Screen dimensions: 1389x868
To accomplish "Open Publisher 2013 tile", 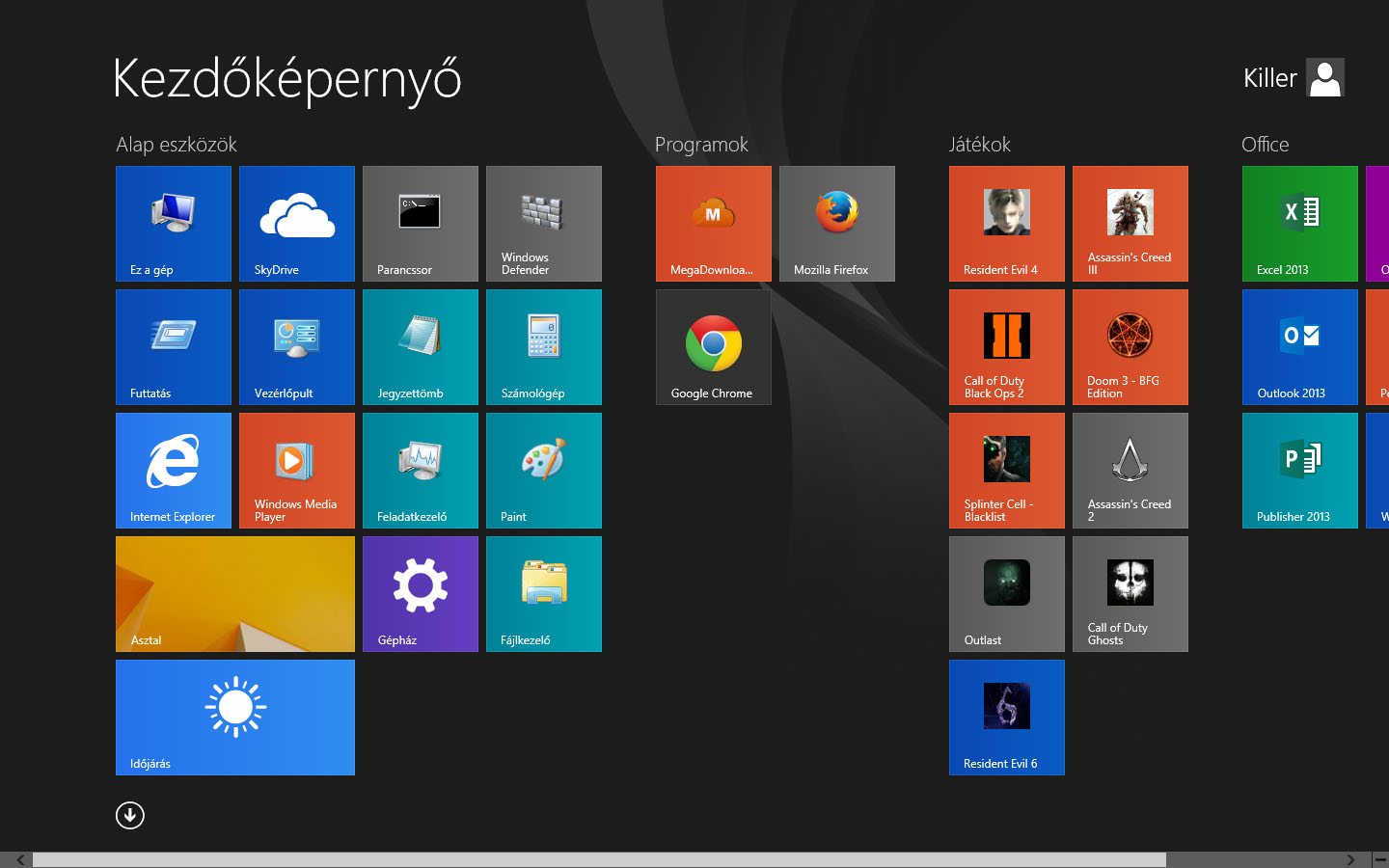I will (x=1299, y=471).
